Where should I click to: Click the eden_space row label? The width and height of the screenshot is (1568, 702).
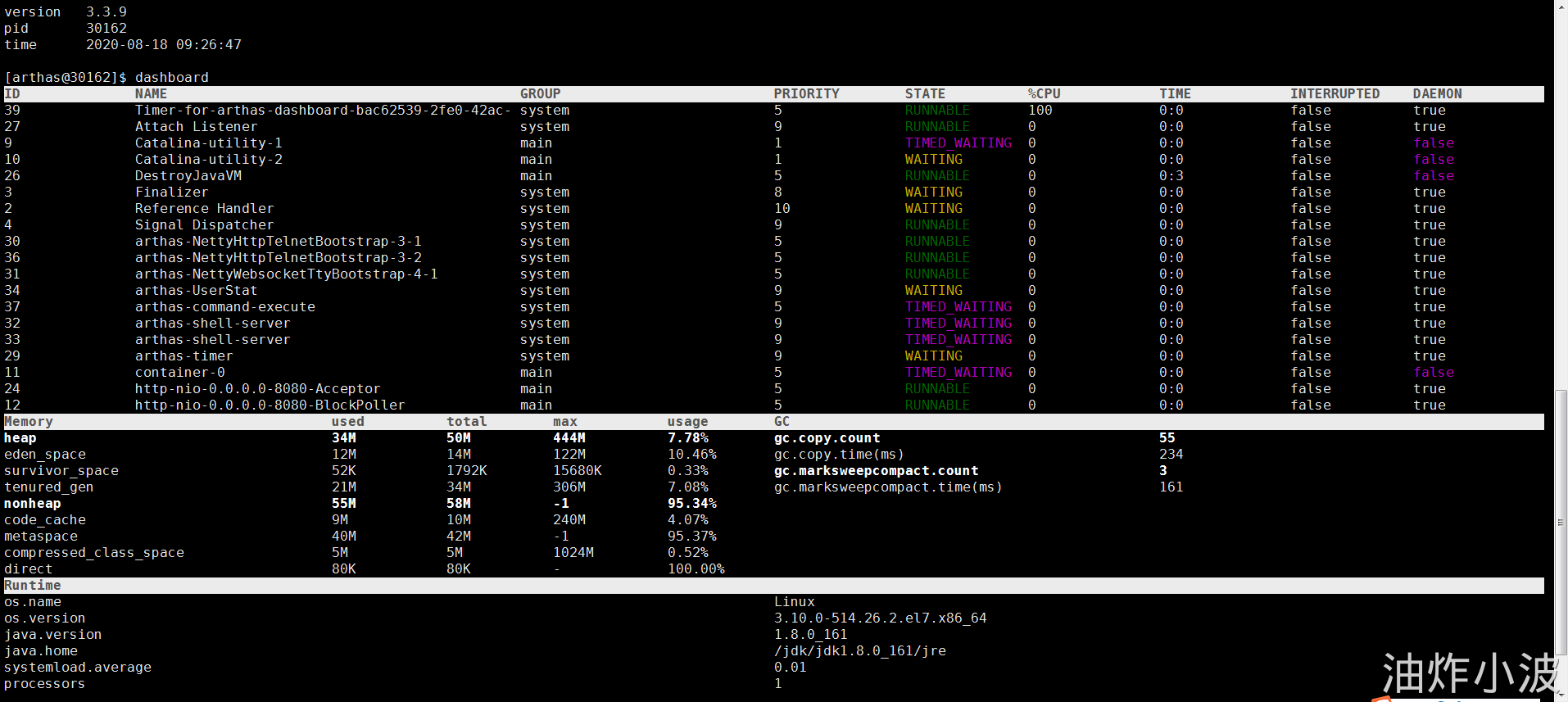tap(45, 455)
